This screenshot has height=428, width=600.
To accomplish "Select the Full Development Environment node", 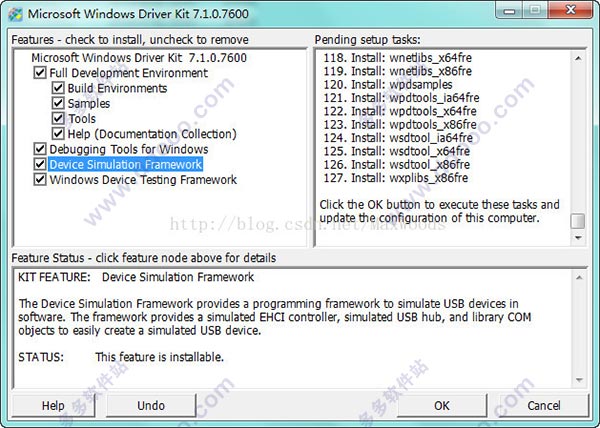I will click(x=129, y=73).
